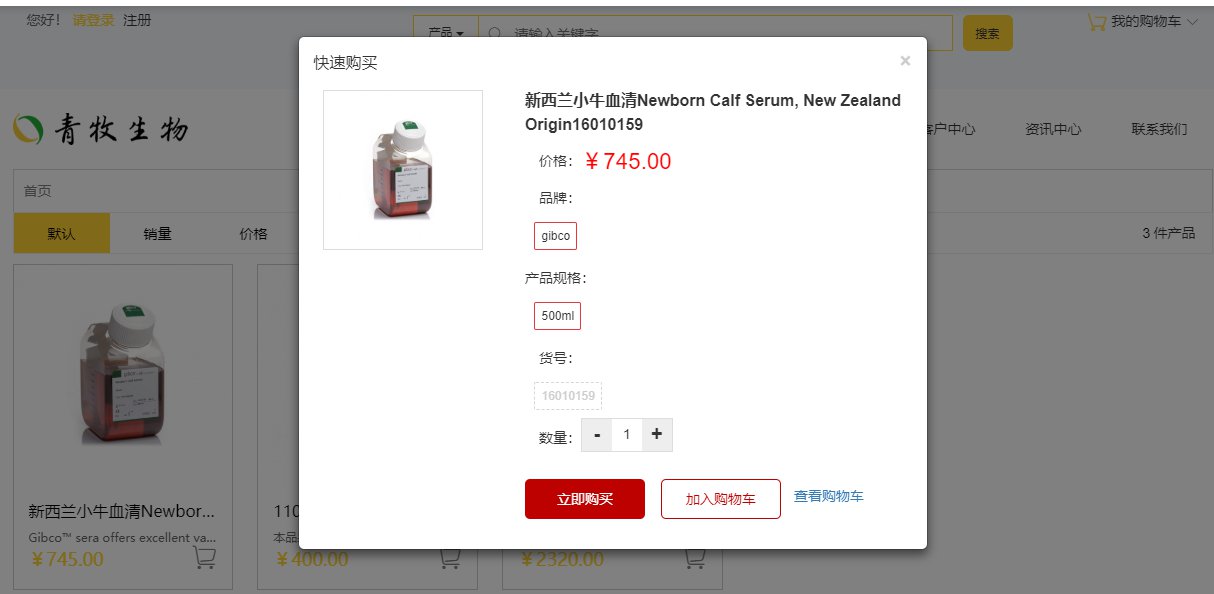
Task: Select the gibco brand option
Action: pyautogui.click(x=555, y=236)
